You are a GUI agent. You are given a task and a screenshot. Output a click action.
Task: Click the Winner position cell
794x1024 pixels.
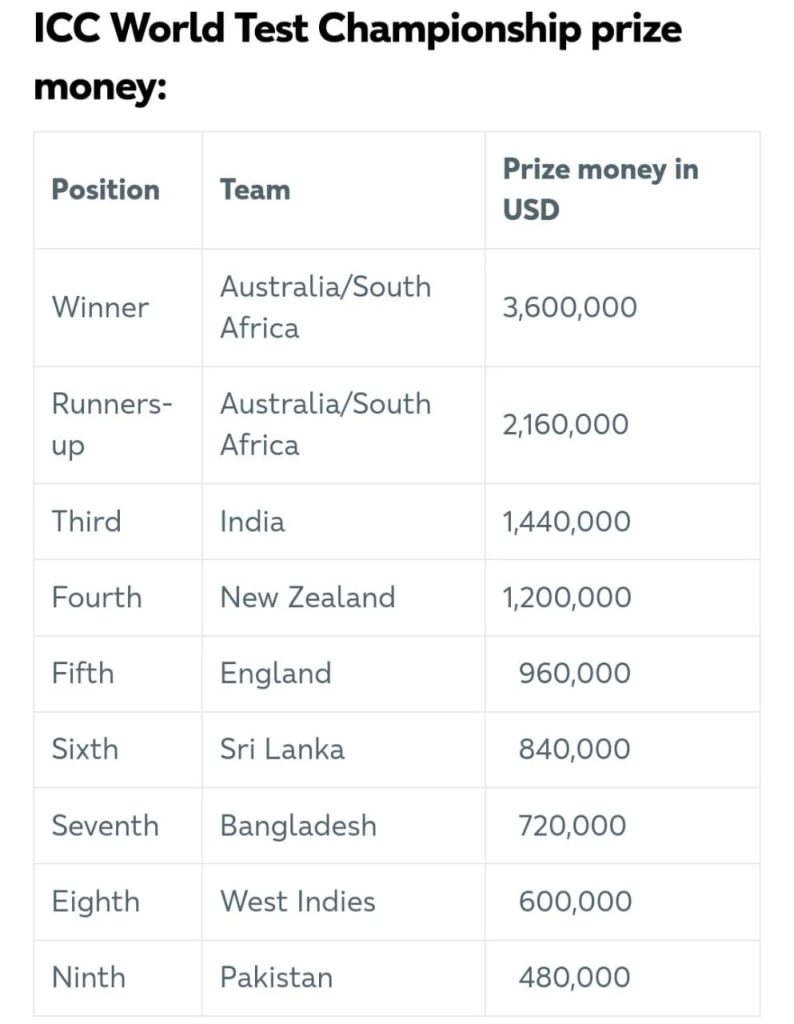(x=100, y=307)
